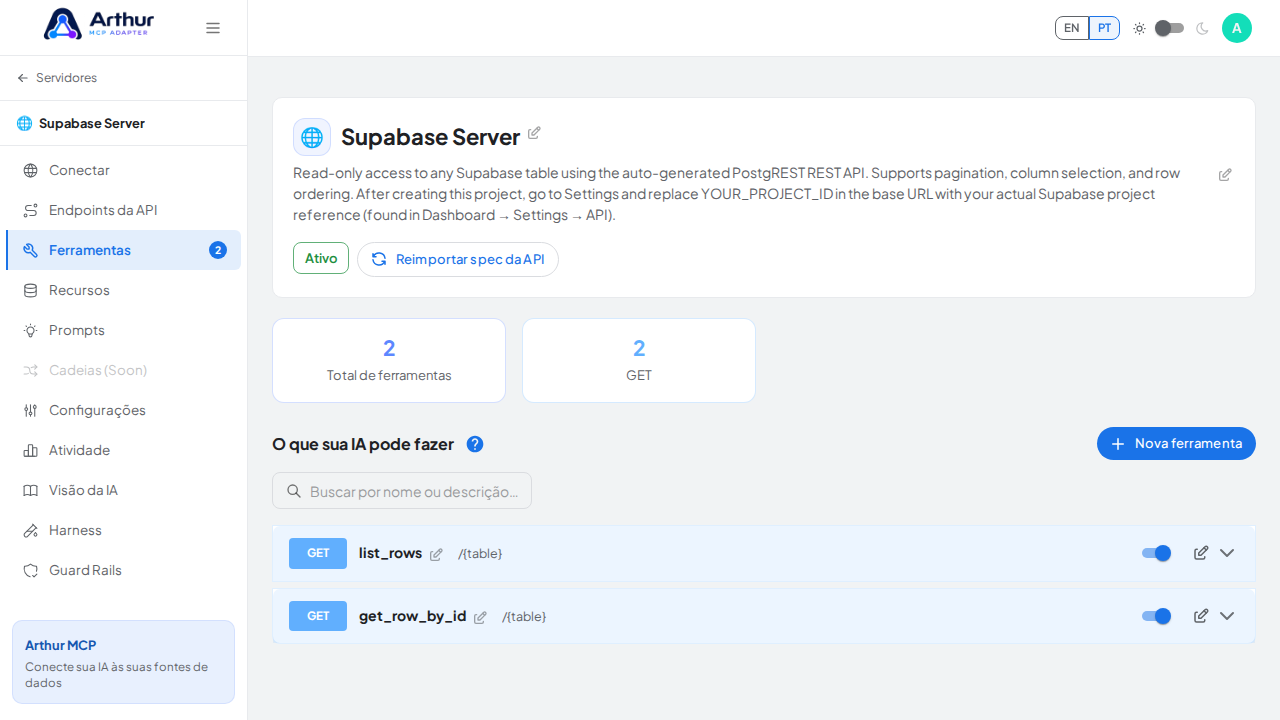Click the GET count card

[639, 360]
